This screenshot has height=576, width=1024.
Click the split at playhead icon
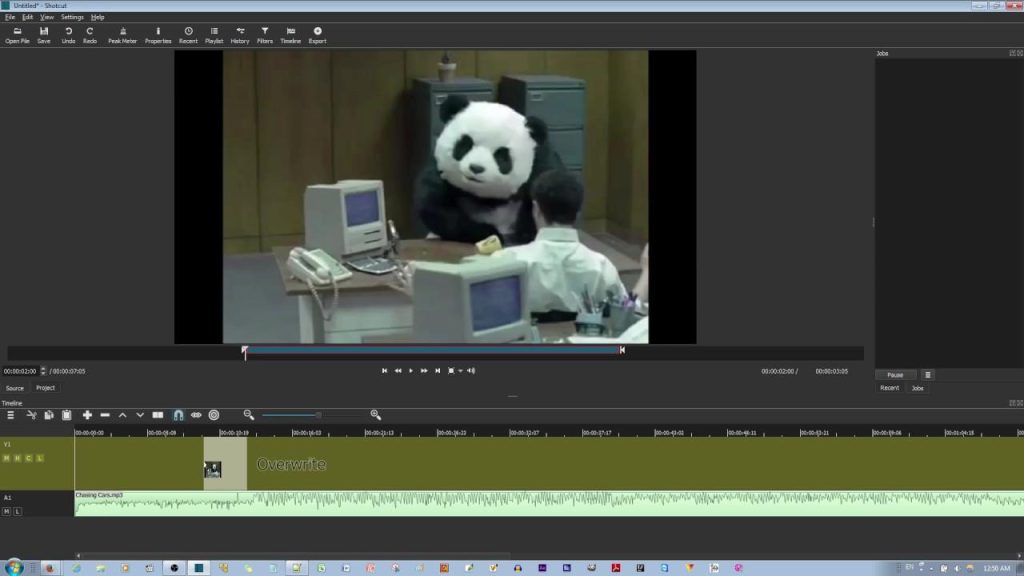tap(158, 415)
